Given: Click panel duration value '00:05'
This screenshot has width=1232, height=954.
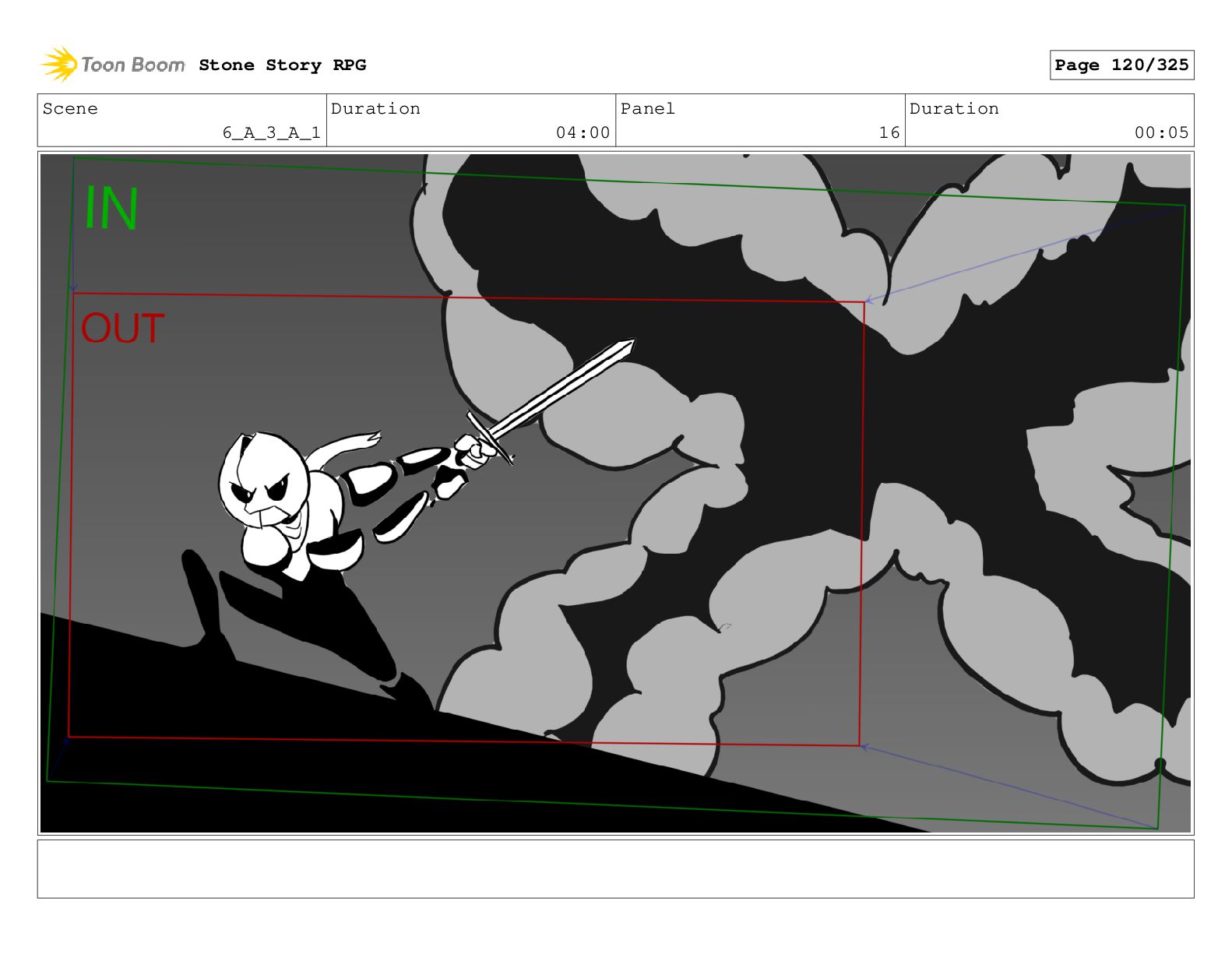Looking at the screenshot, I should (x=1161, y=133).
